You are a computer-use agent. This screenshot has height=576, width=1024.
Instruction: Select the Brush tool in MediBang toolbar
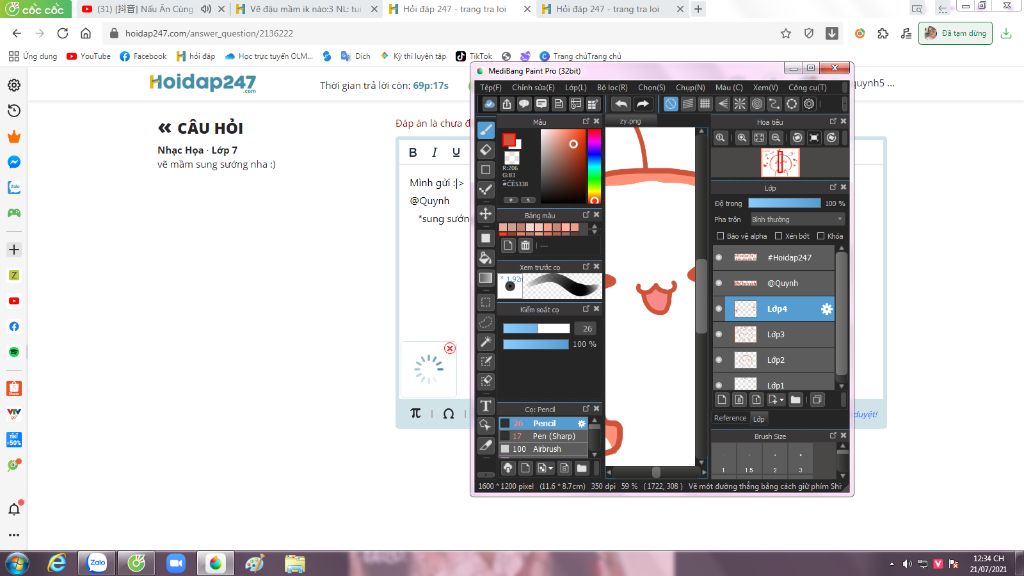[486, 130]
